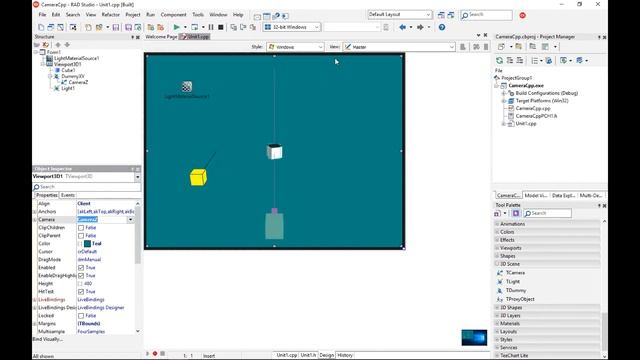The image size is (640, 360).
Task: Toggle the Locked property checkbox
Action: [x=81, y=316]
